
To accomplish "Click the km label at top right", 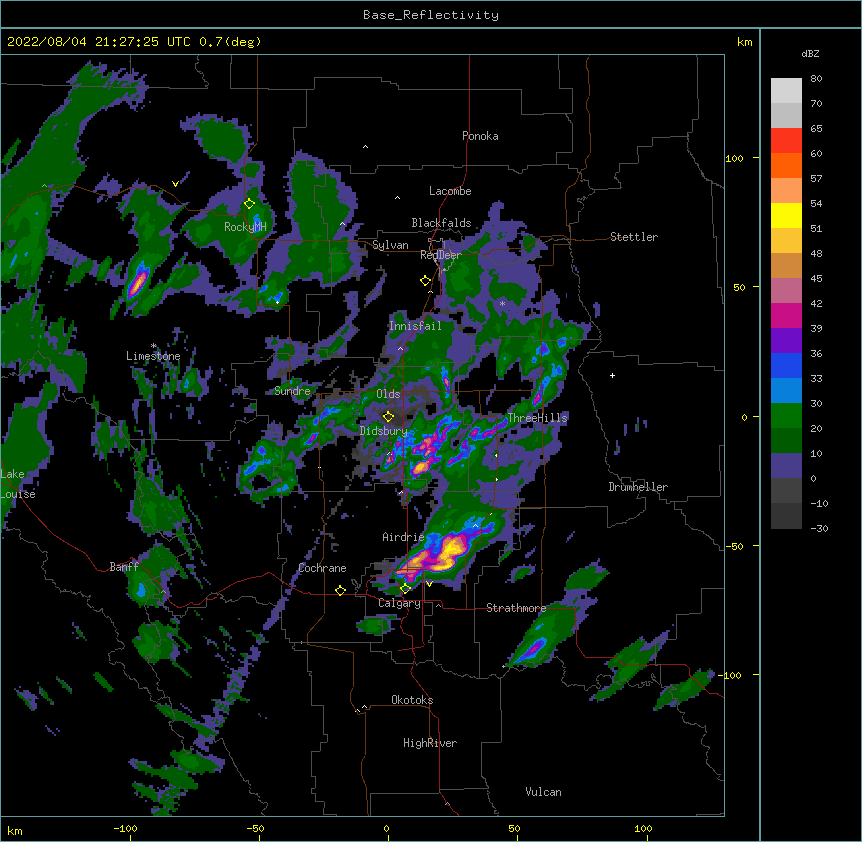I will [745, 42].
